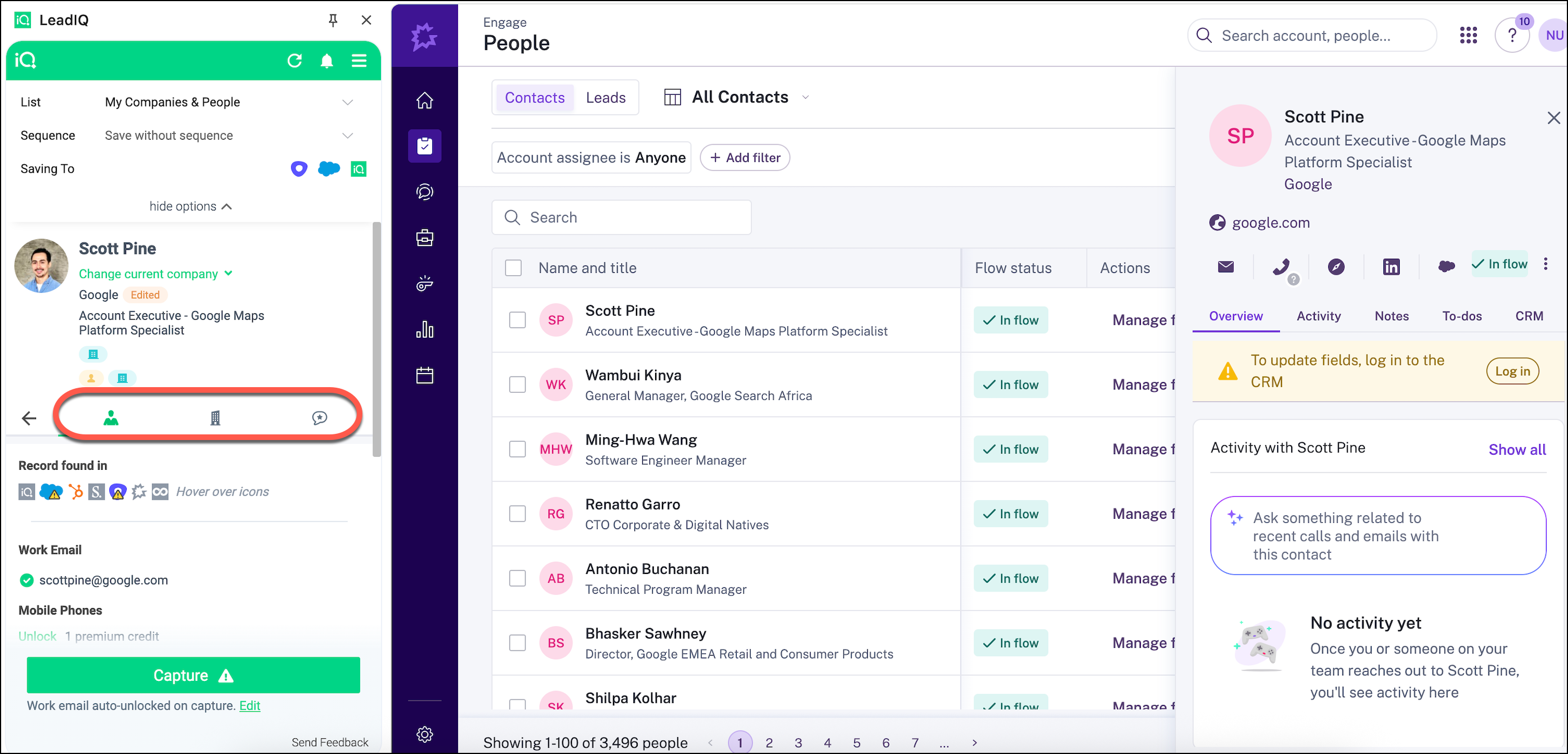Viewport: 1568px width, 754px height.
Task: Focus the contacts Search field
Action: (621, 217)
